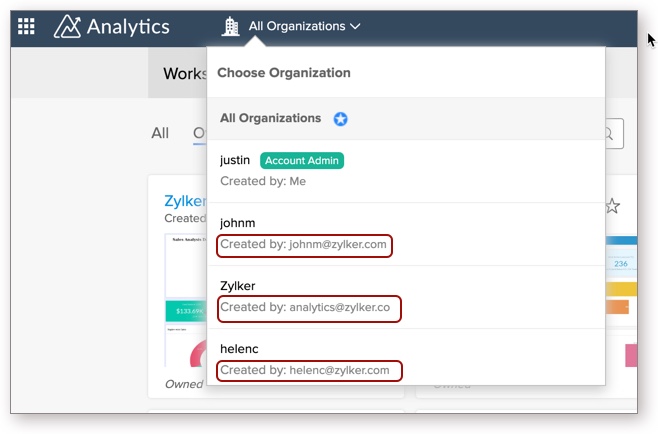
Task: Switch to the Zylker organization
Action: [238, 286]
